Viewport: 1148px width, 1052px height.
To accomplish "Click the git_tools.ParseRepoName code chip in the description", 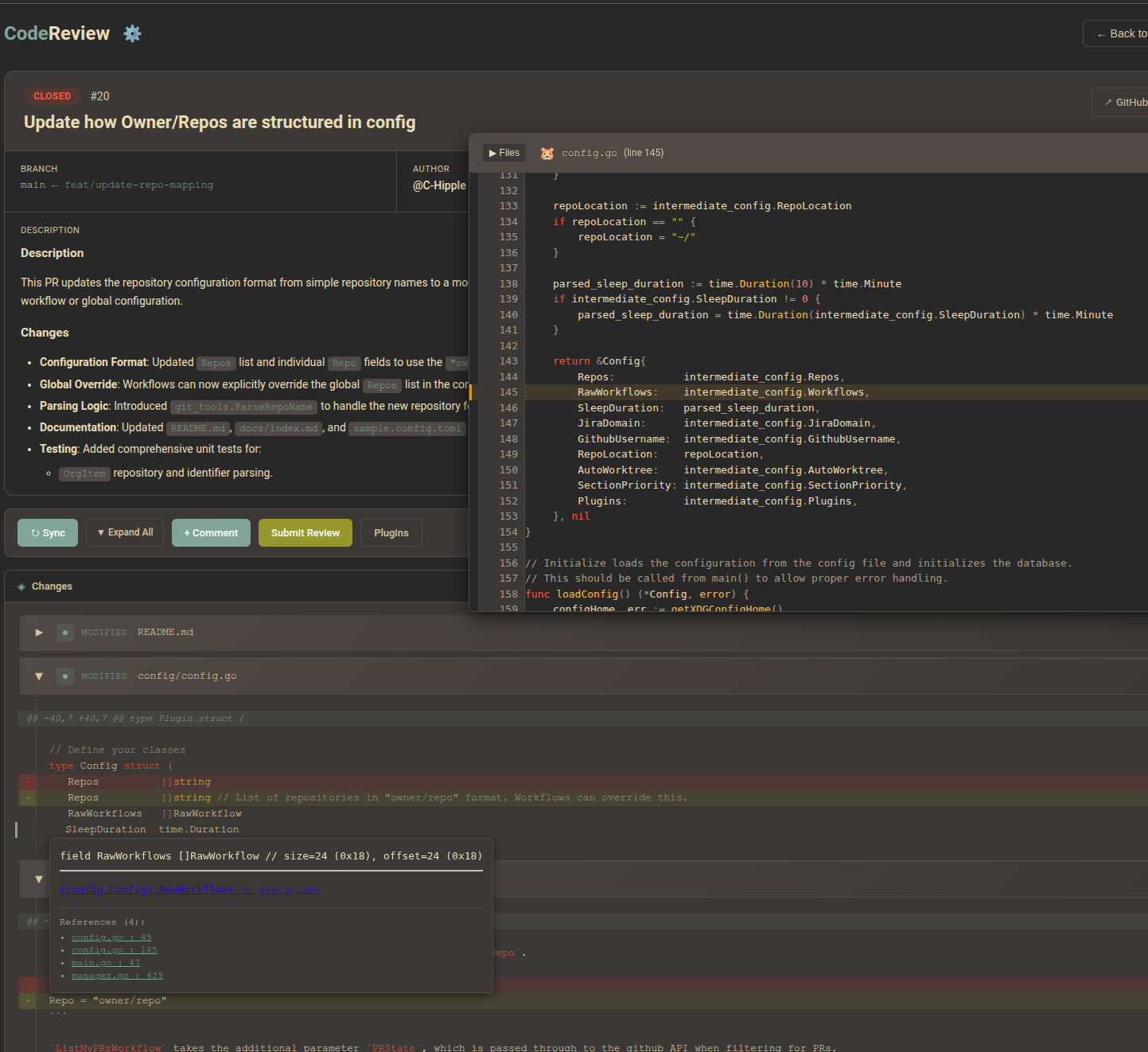I will [244, 407].
